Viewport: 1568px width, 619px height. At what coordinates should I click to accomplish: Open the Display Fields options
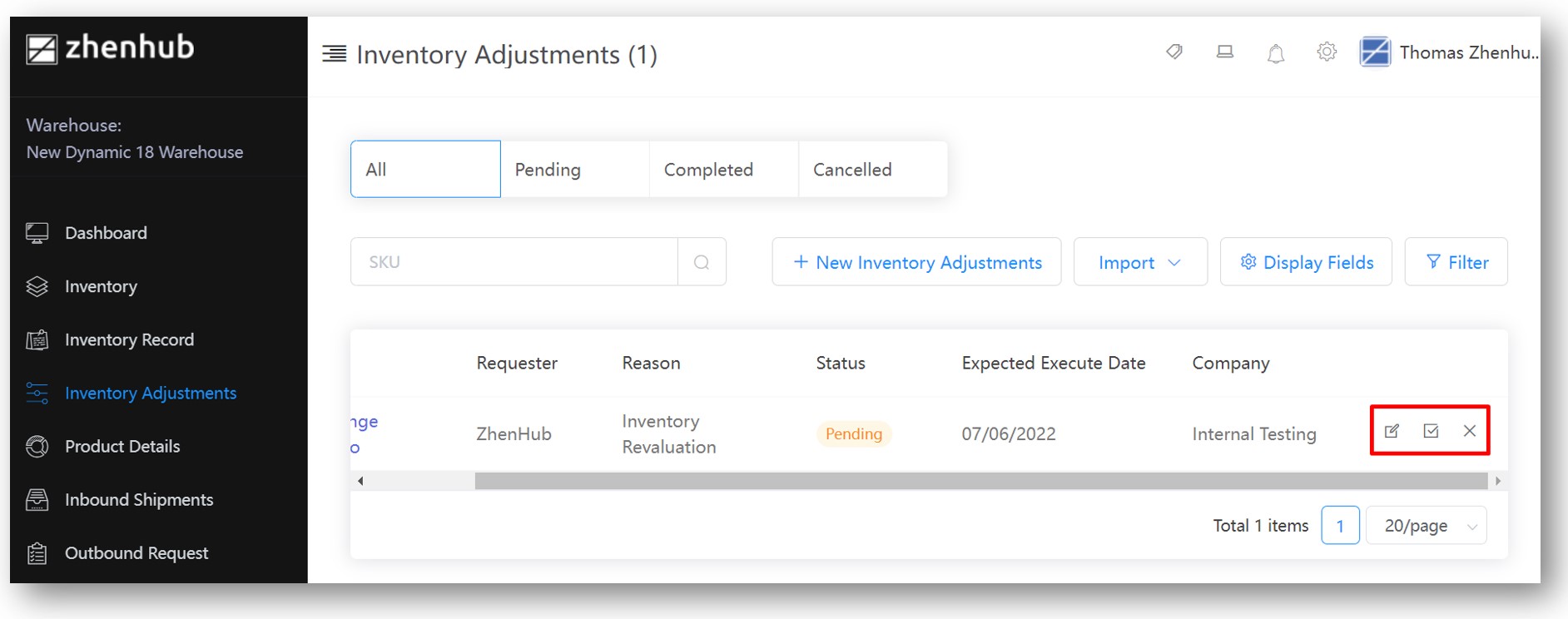[1306, 262]
